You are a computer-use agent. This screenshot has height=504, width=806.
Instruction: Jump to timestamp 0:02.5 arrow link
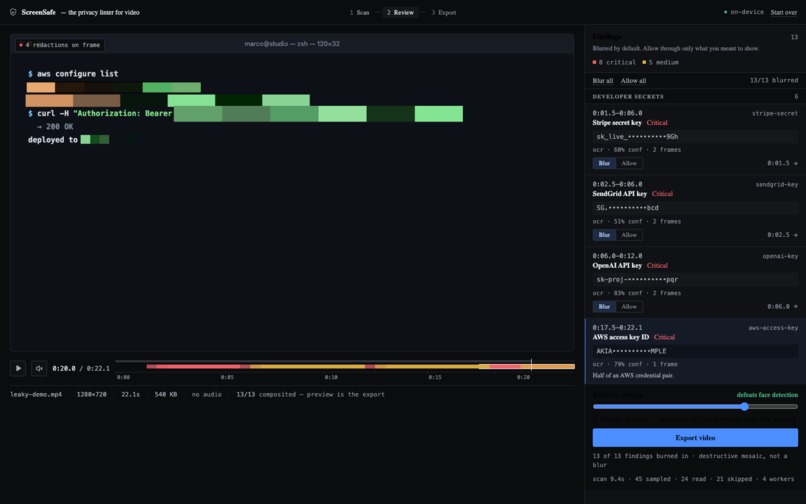(782, 235)
